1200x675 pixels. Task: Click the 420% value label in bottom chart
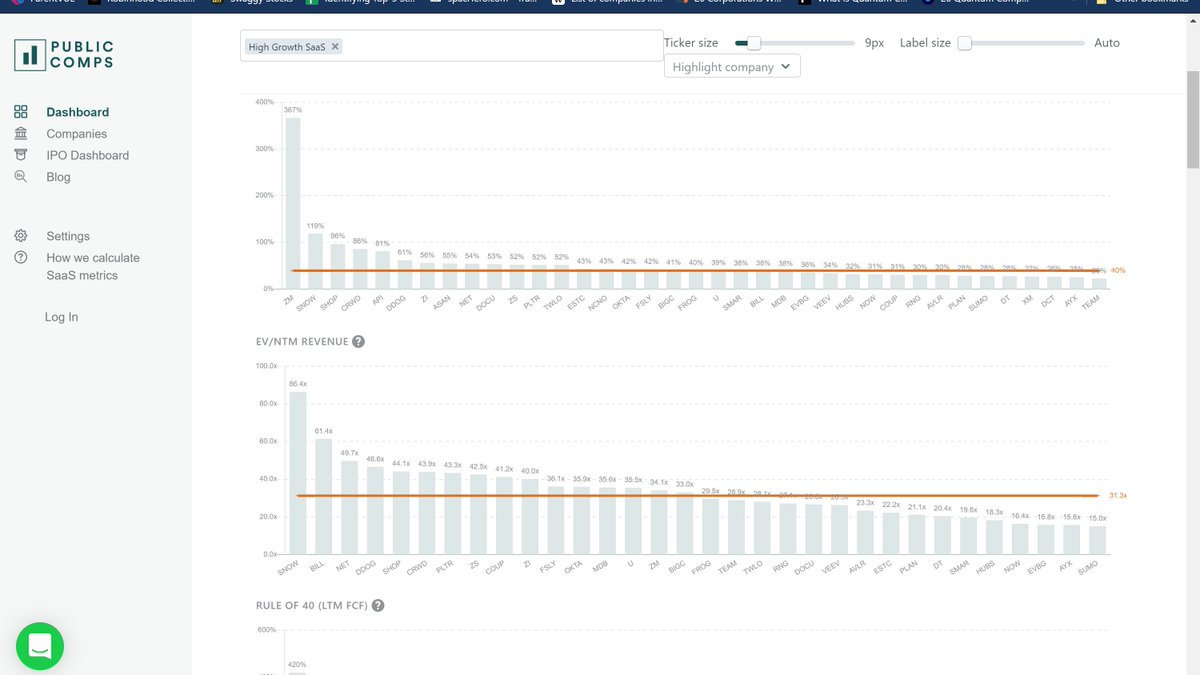(297, 664)
